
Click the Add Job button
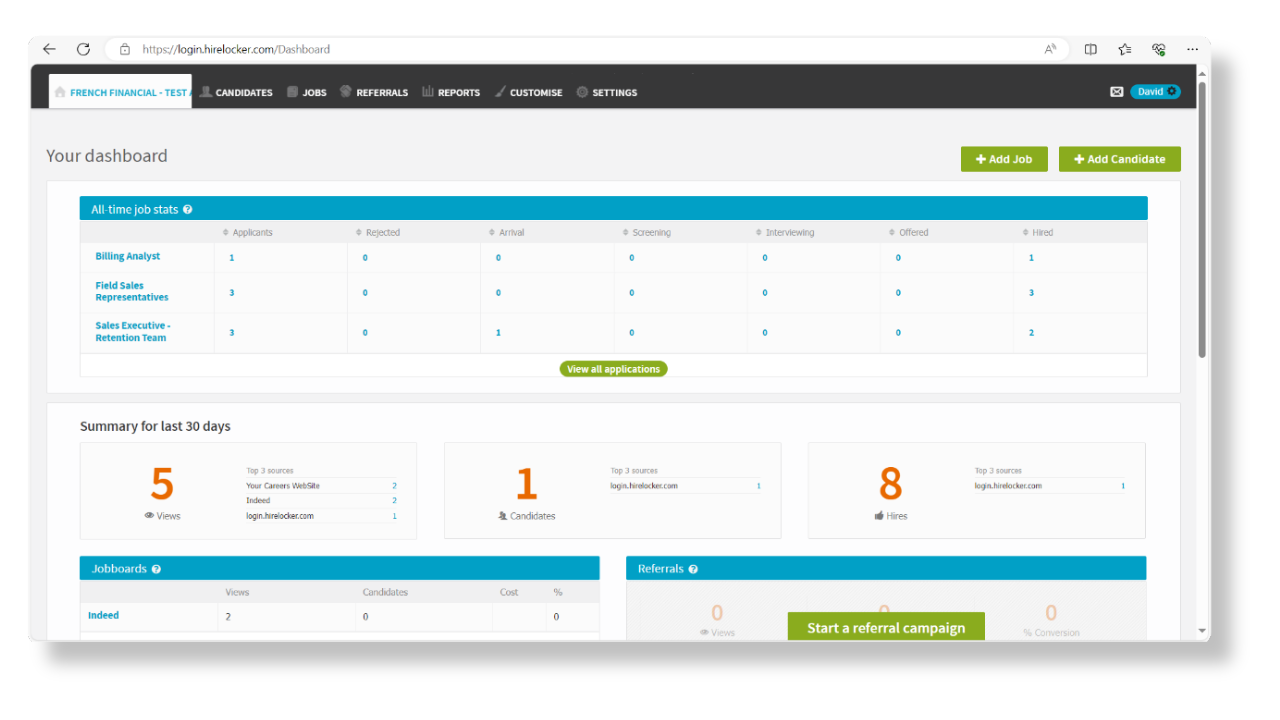(x=1004, y=158)
